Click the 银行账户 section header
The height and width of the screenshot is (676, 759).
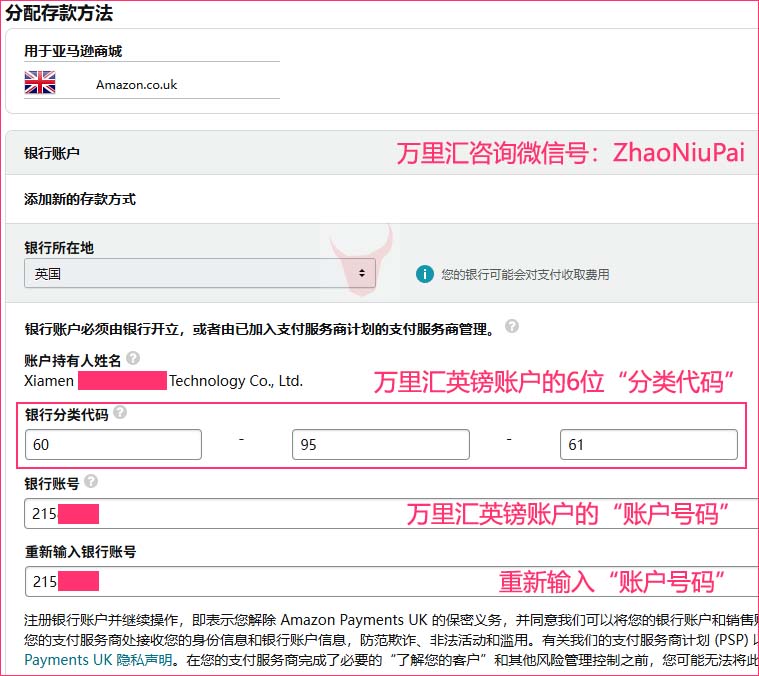52,153
